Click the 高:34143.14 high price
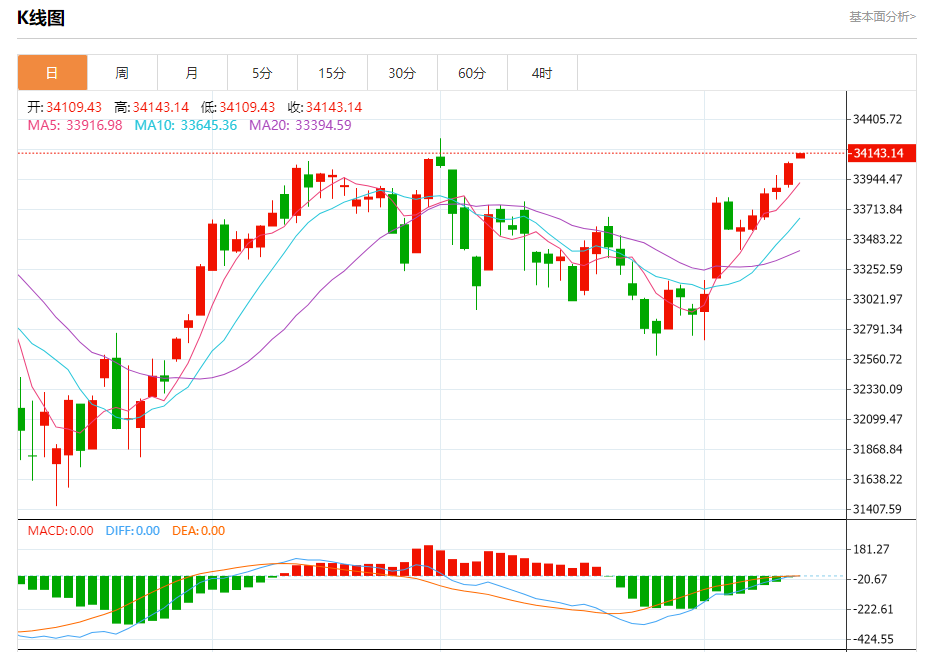 tap(152, 107)
